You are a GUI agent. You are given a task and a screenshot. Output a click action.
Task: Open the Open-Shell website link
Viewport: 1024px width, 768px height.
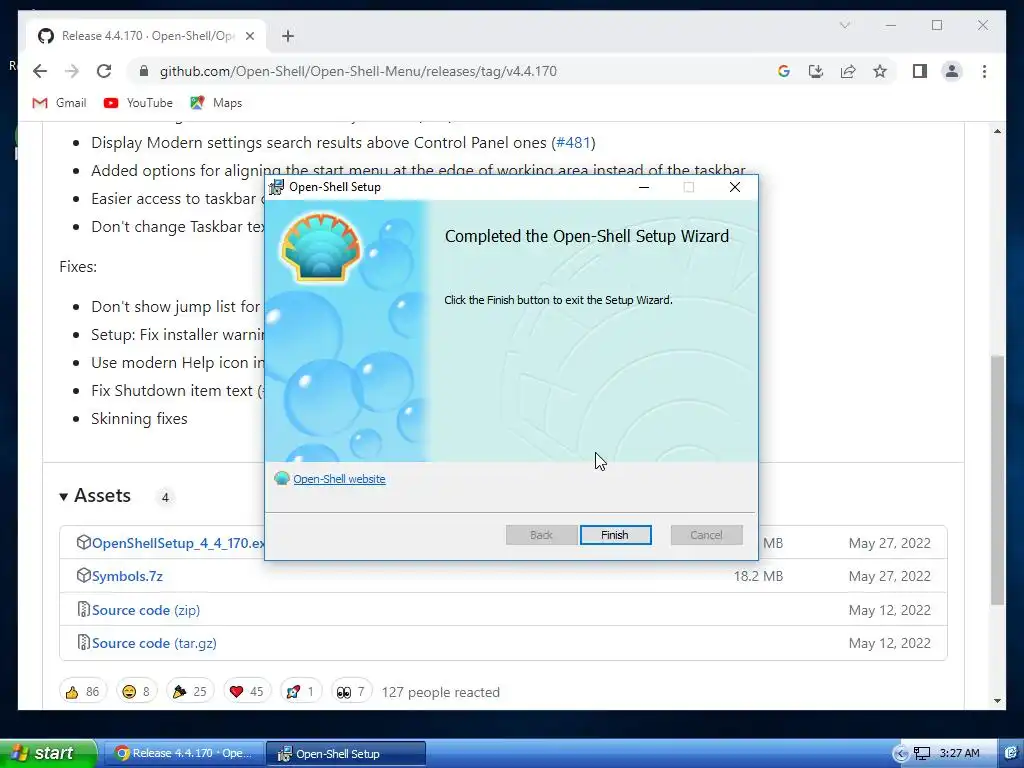339,479
